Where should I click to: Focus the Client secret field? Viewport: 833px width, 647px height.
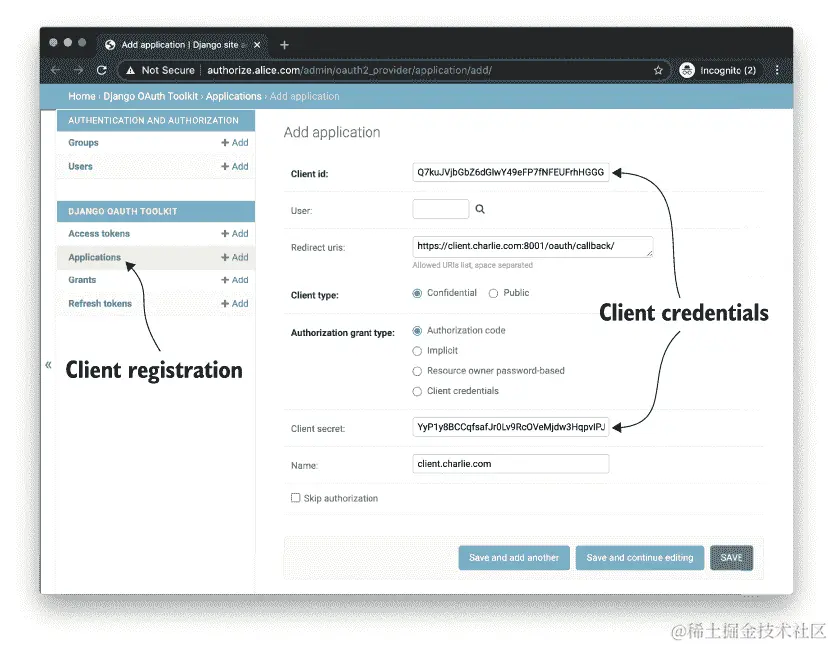tap(511, 427)
